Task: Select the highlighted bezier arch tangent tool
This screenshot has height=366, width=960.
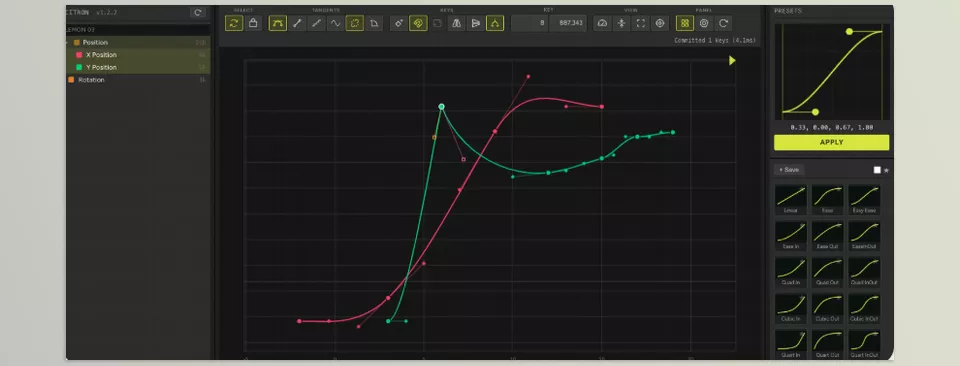Action: [277, 23]
